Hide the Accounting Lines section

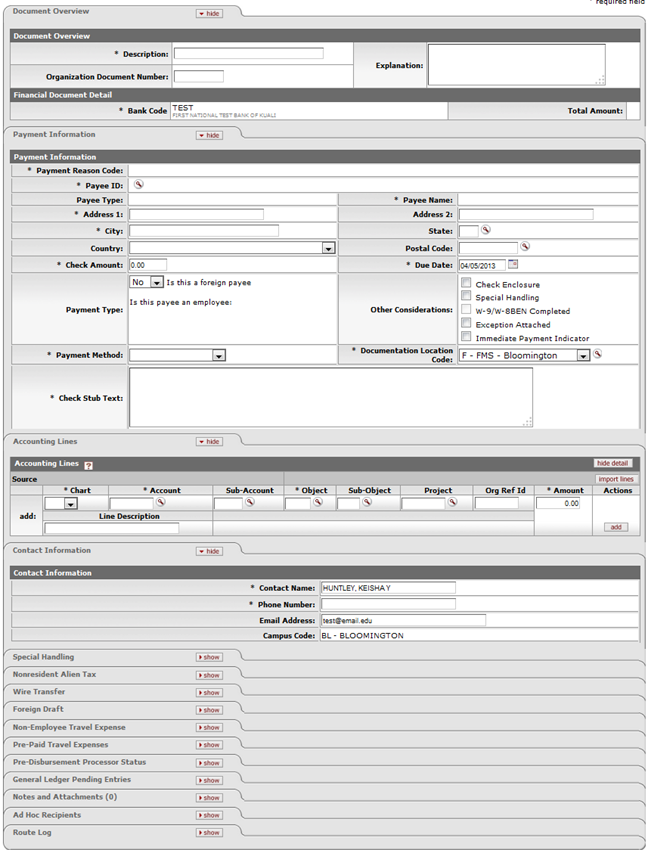coord(209,442)
